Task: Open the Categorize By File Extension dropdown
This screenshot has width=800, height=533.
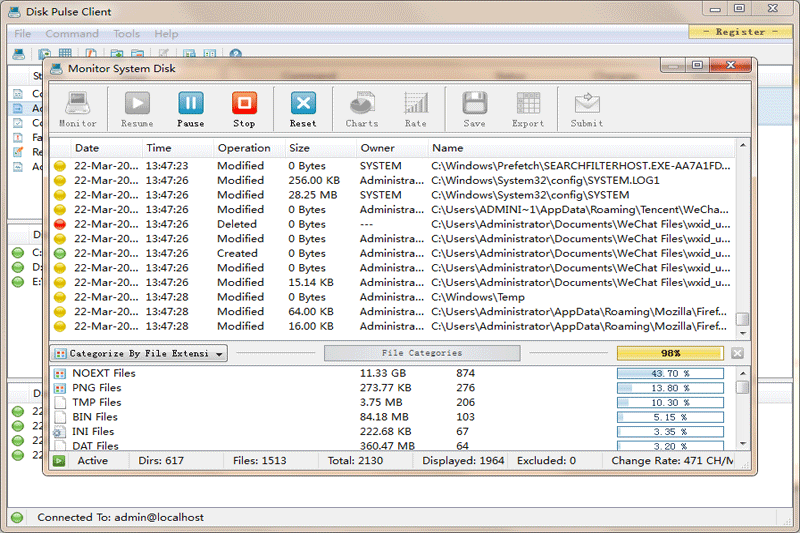Action: tap(138, 353)
